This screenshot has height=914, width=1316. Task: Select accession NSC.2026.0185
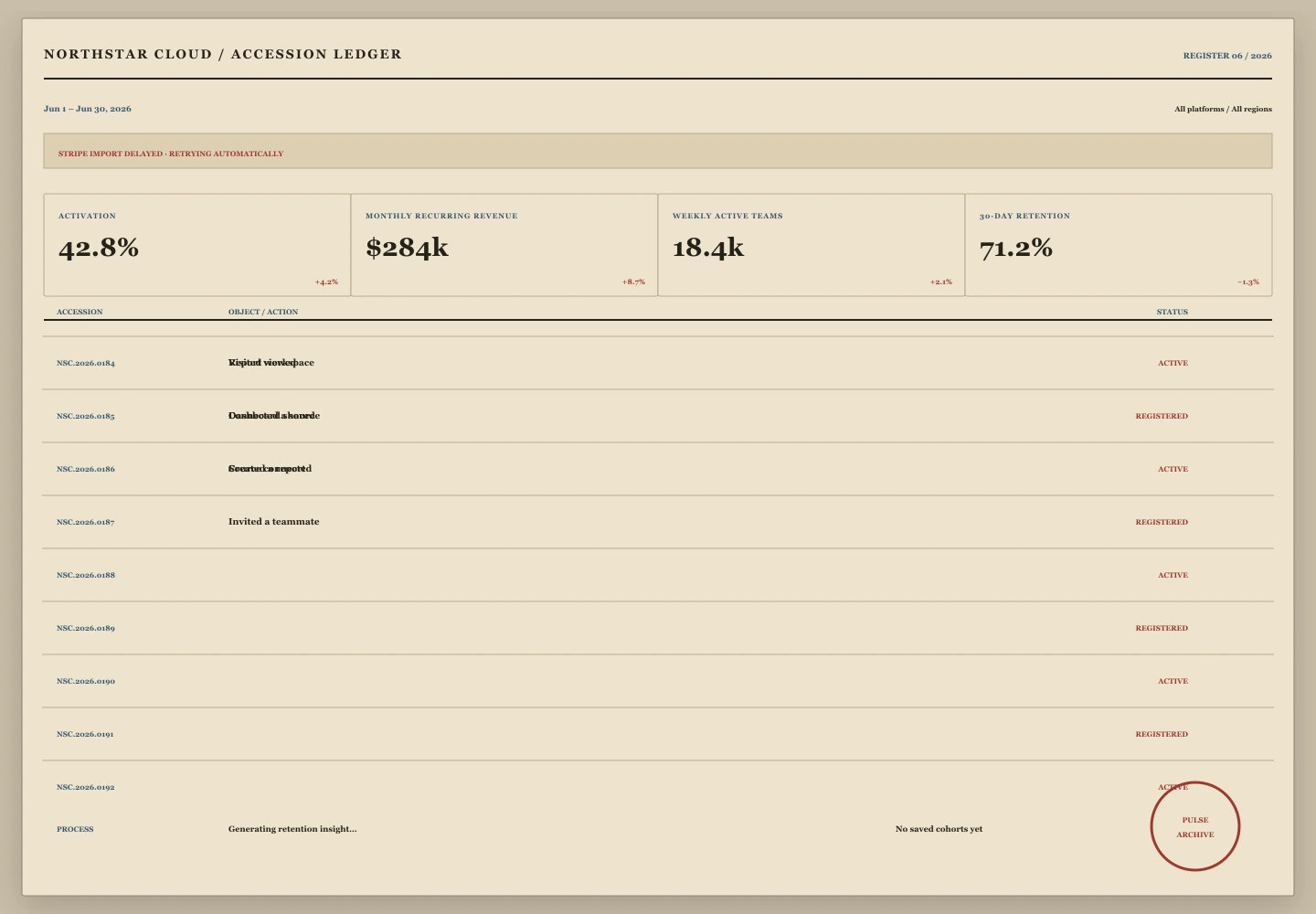(x=86, y=416)
